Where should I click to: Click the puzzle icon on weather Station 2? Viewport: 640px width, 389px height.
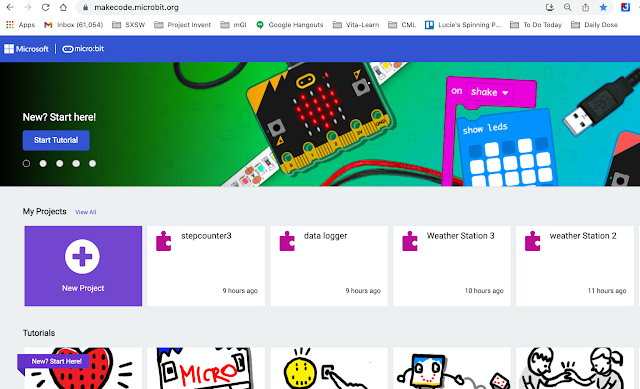(533, 241)
